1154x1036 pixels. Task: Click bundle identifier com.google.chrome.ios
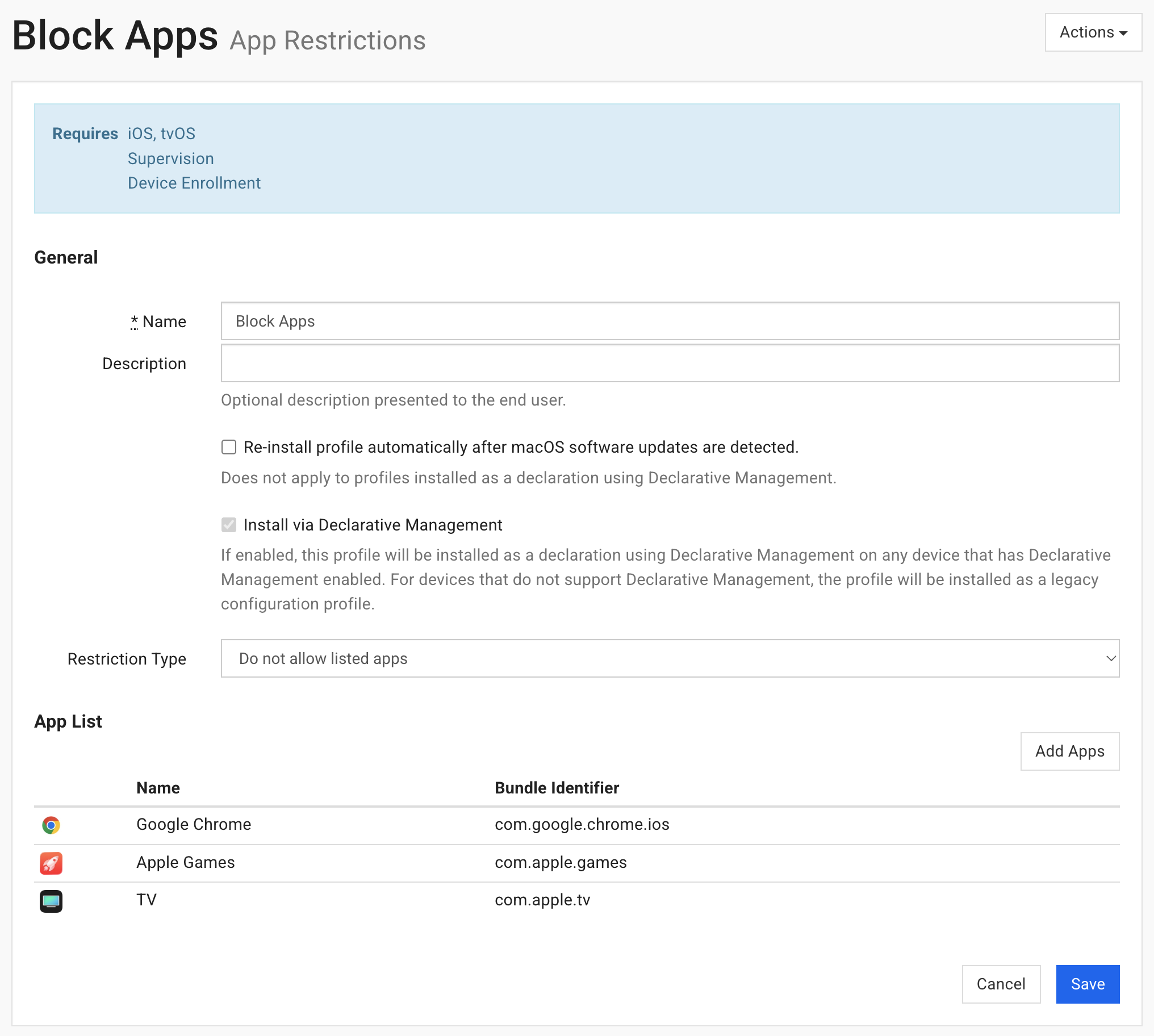point(582,824)
